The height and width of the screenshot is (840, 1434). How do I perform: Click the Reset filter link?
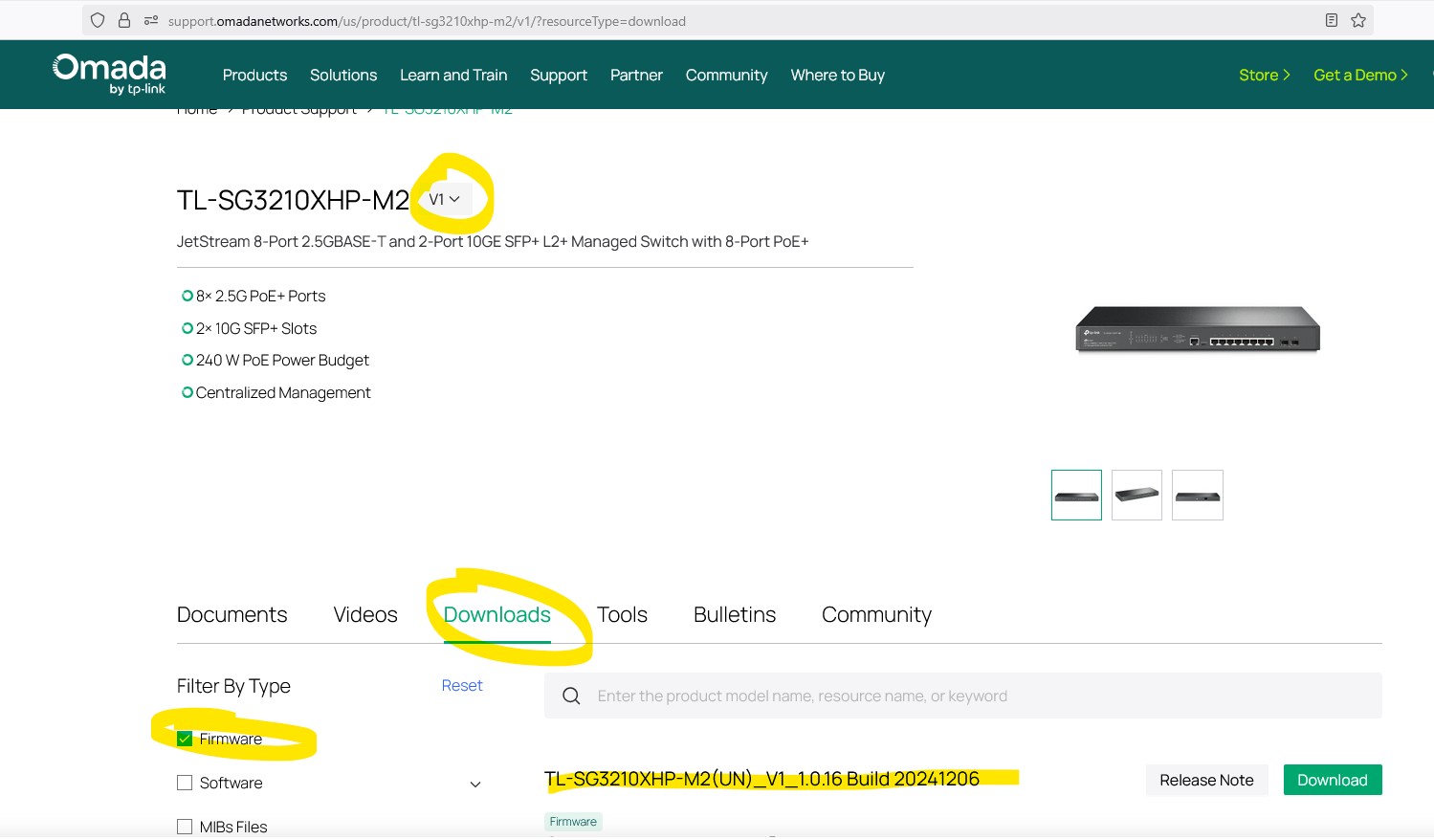click(462, 685)
